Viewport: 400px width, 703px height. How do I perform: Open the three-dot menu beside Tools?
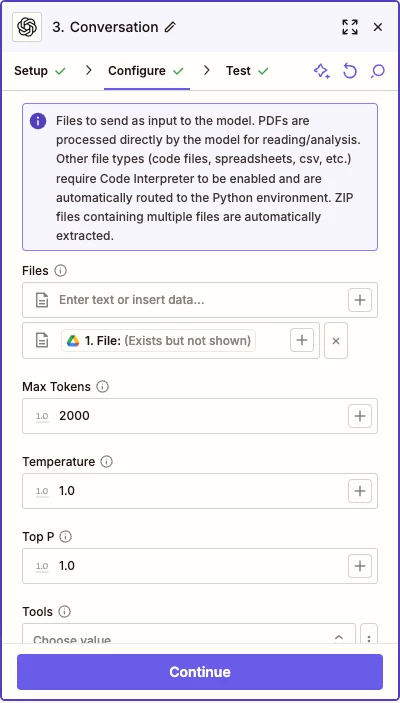(x=369, y=634)
